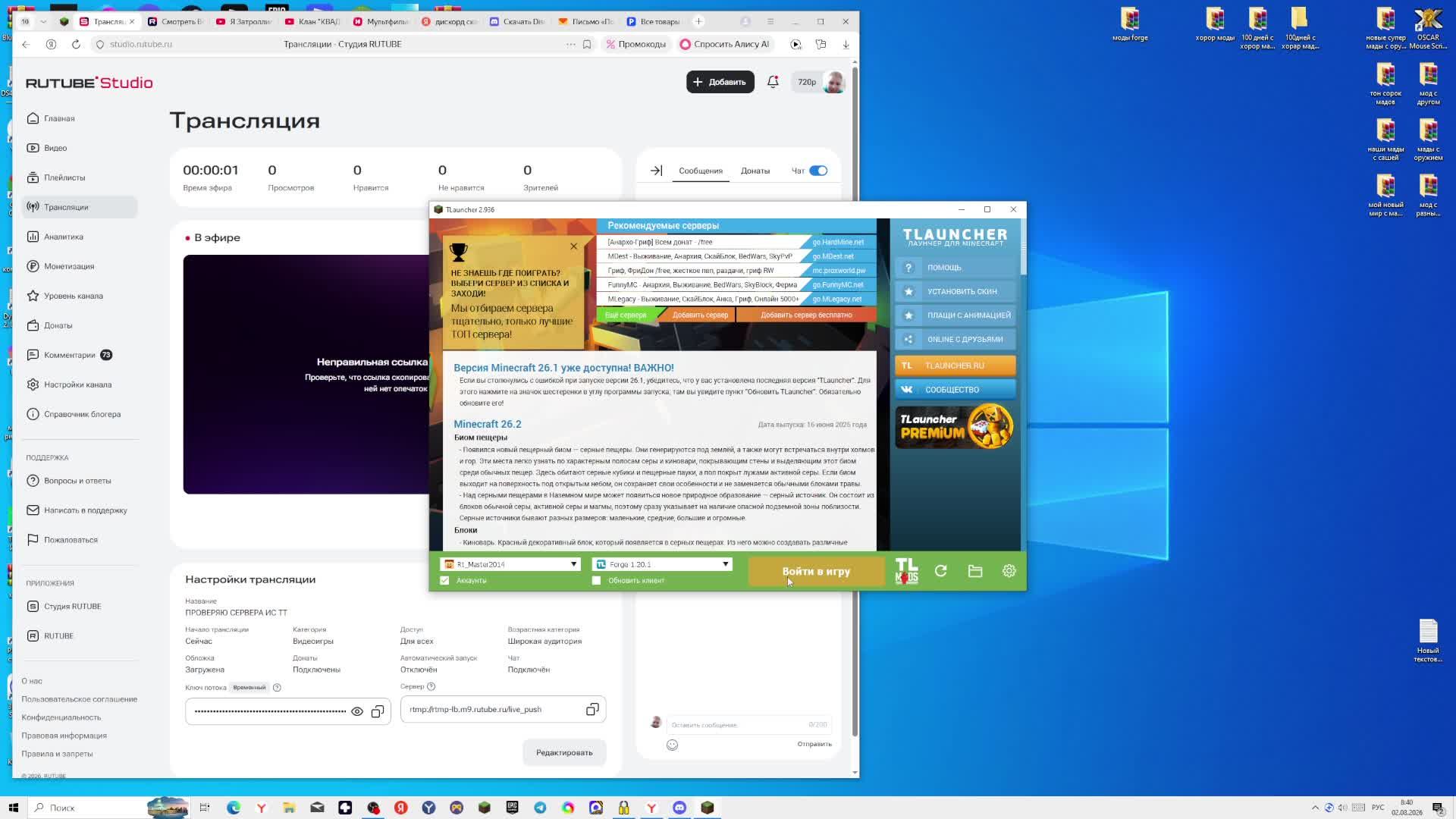Click the Установить скин button
This screenshot has width=1456, height=819.
coord(955,291)
